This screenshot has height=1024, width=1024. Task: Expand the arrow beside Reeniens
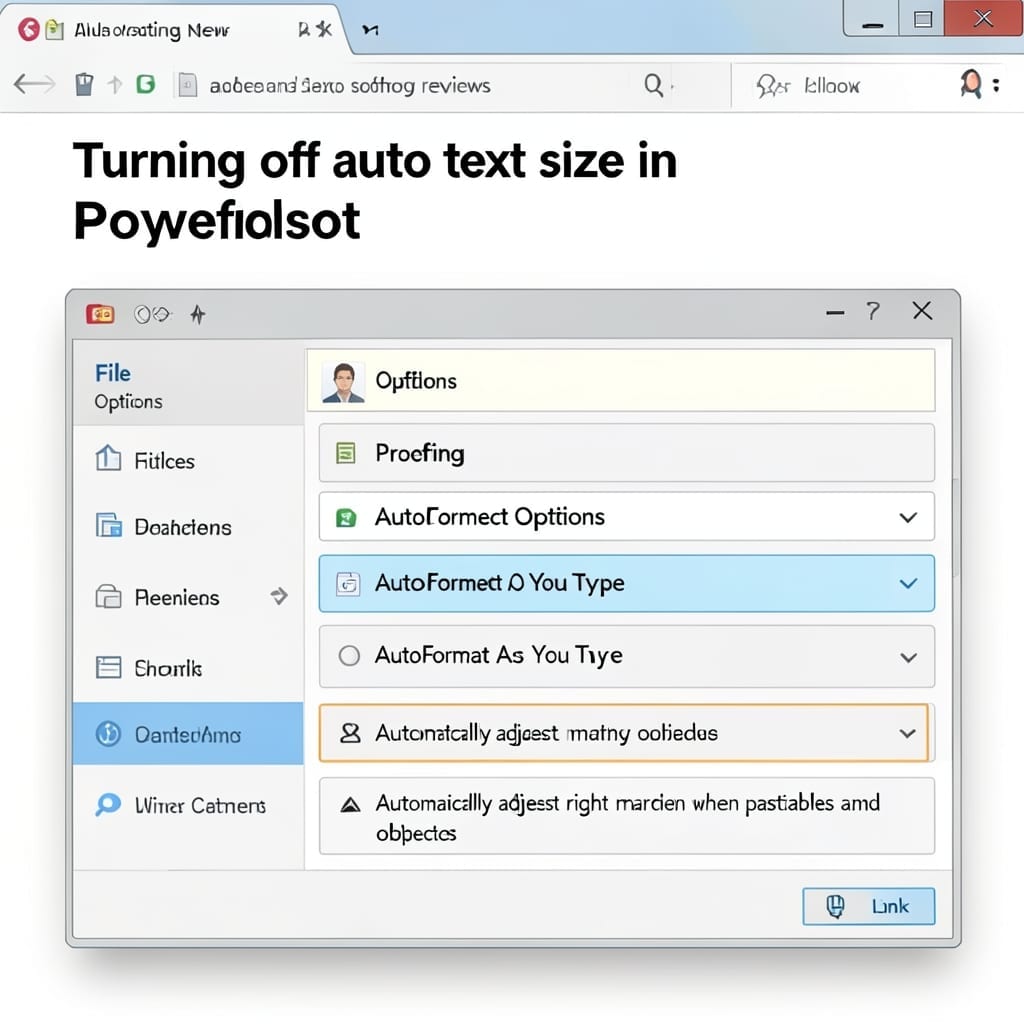[280, 596]
